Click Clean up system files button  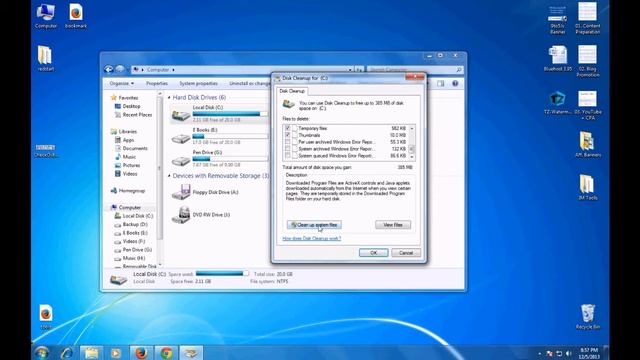(x=314, y=225)
